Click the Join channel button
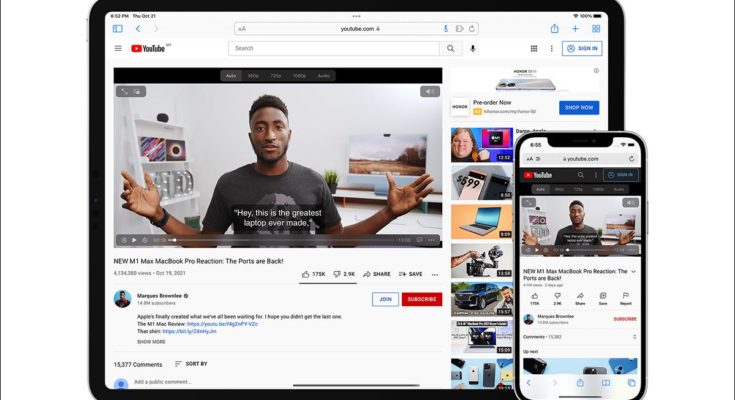The height and width of the screenshot is (400, 735). (385, 299)
